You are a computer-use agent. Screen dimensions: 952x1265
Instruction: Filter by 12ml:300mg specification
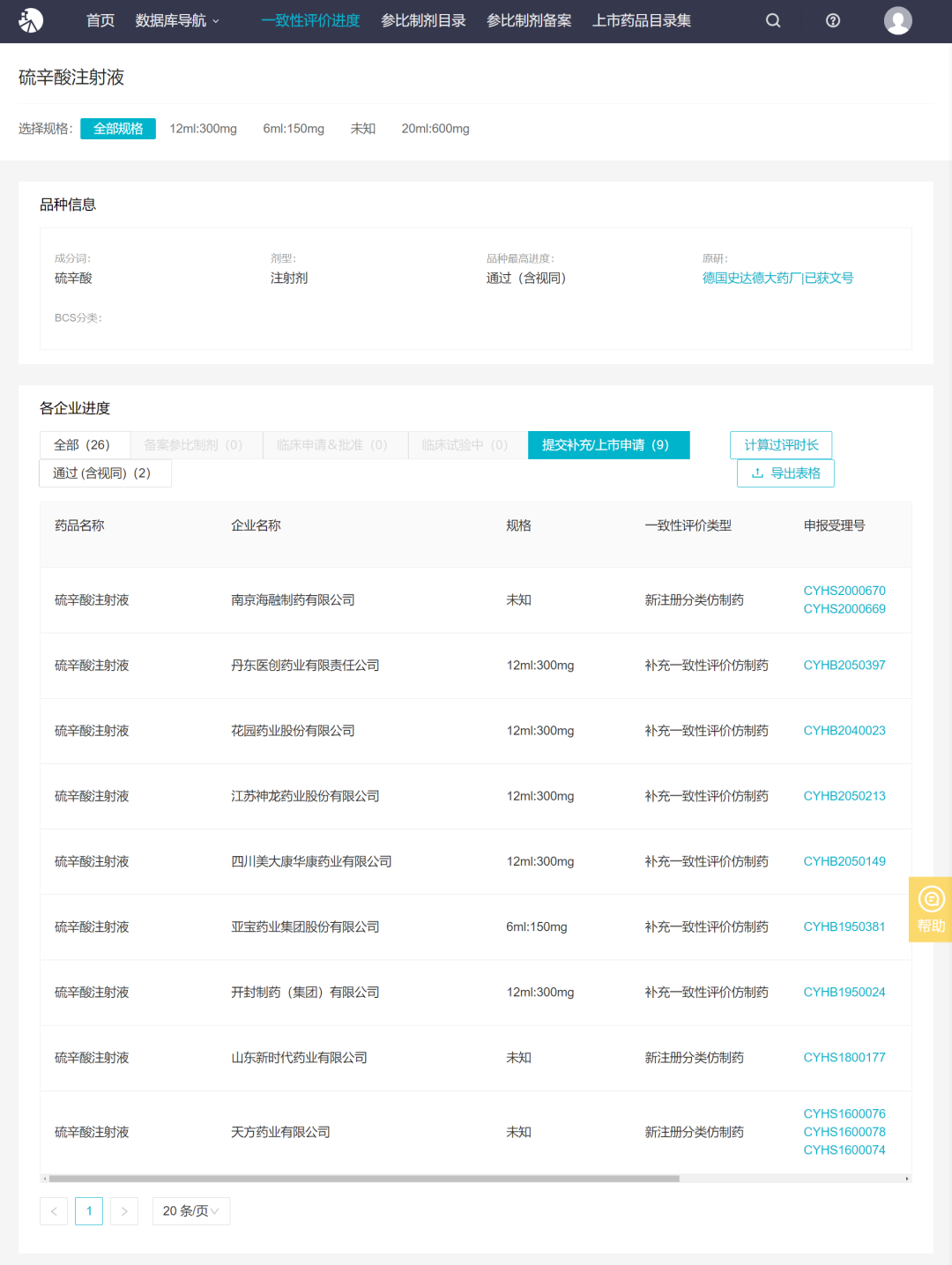(x=204, y=129)
